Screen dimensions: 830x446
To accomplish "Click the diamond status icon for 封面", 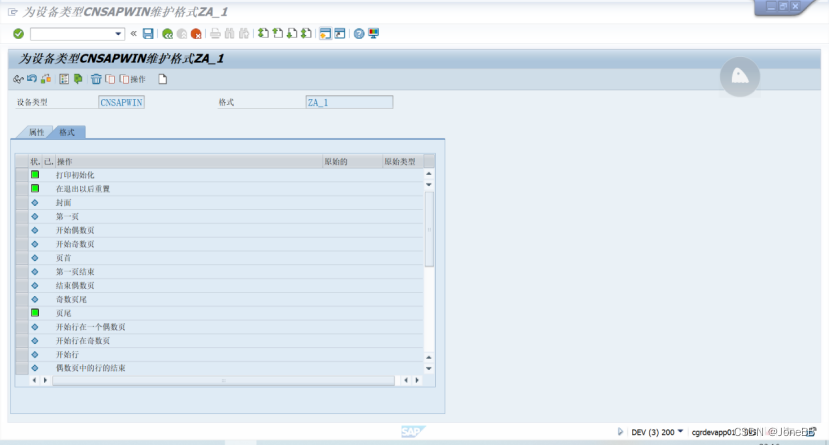I will pos(35,203).
